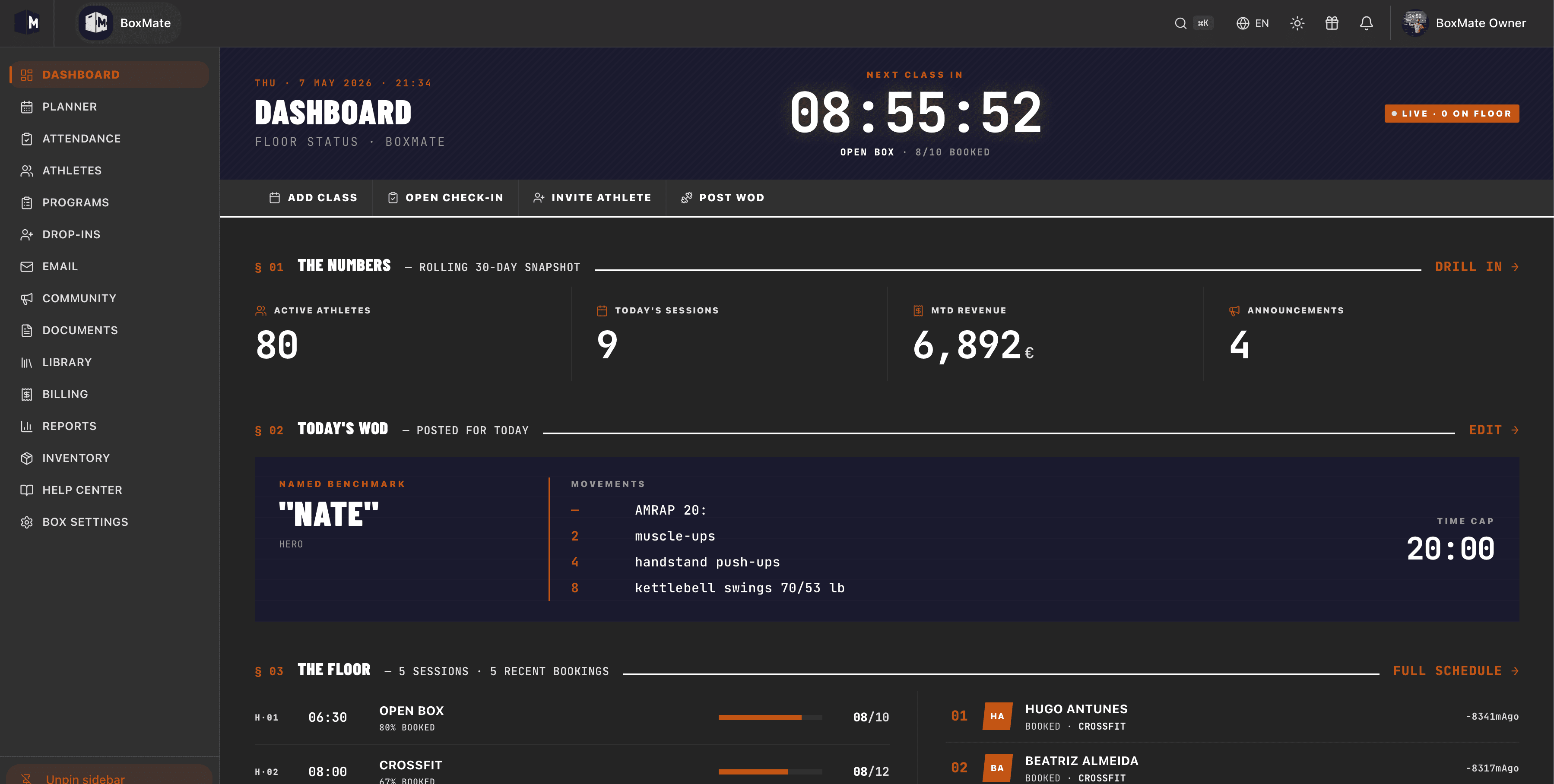Viewport: 1554px width, 784px height.
Task: Click the Email envelope icon
Action: pos(26,266)
